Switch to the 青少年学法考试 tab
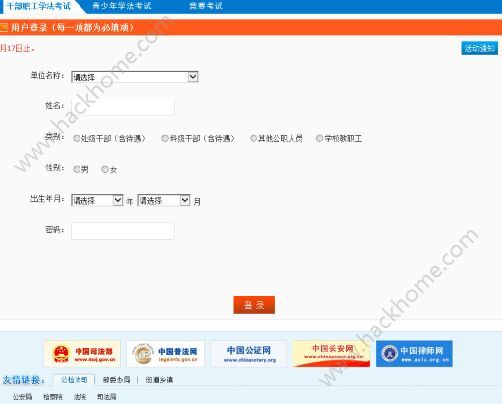The image size is (502, 404). [122, 6]
